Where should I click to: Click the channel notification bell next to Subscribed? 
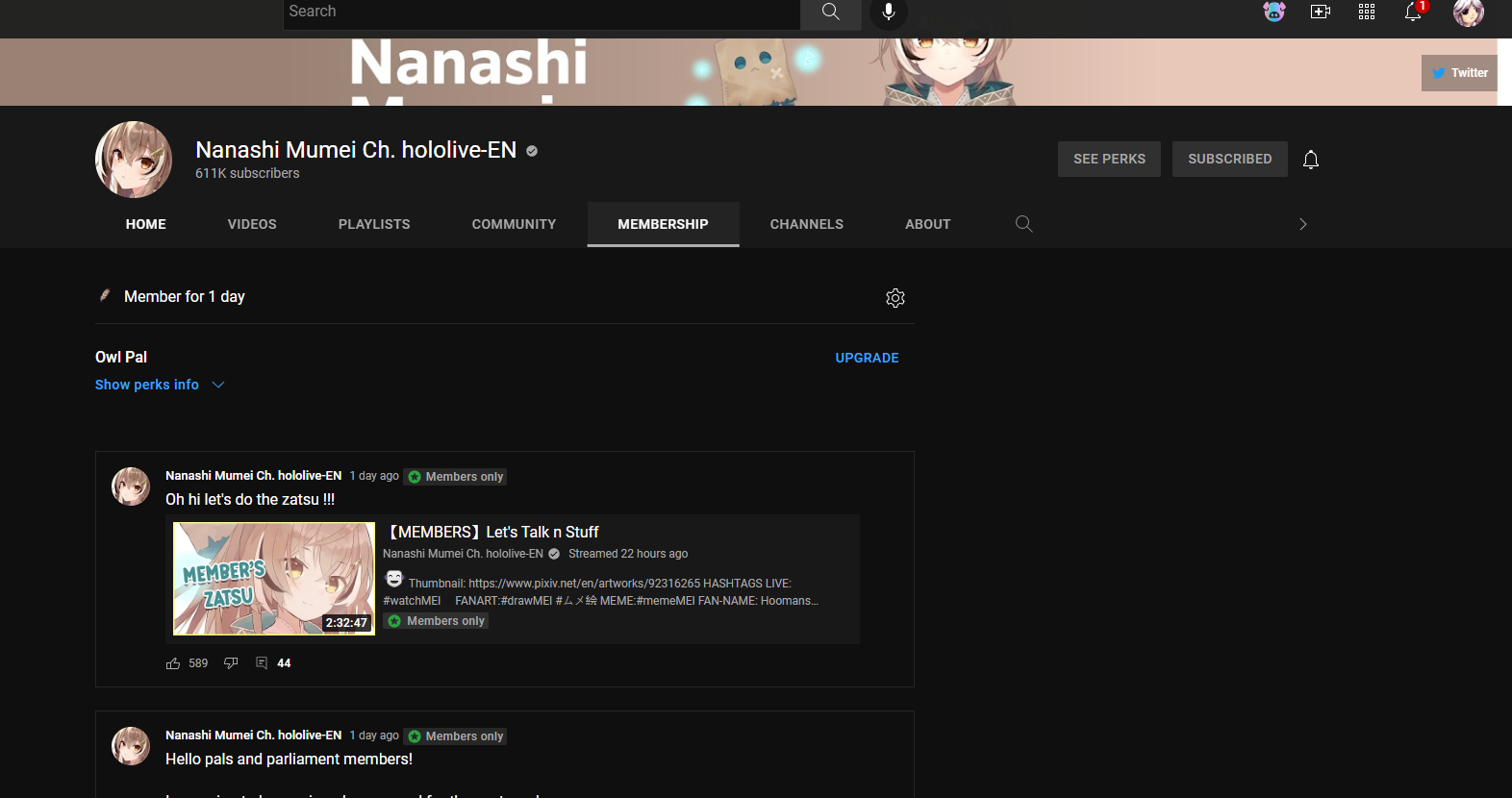pos(1311,160)
